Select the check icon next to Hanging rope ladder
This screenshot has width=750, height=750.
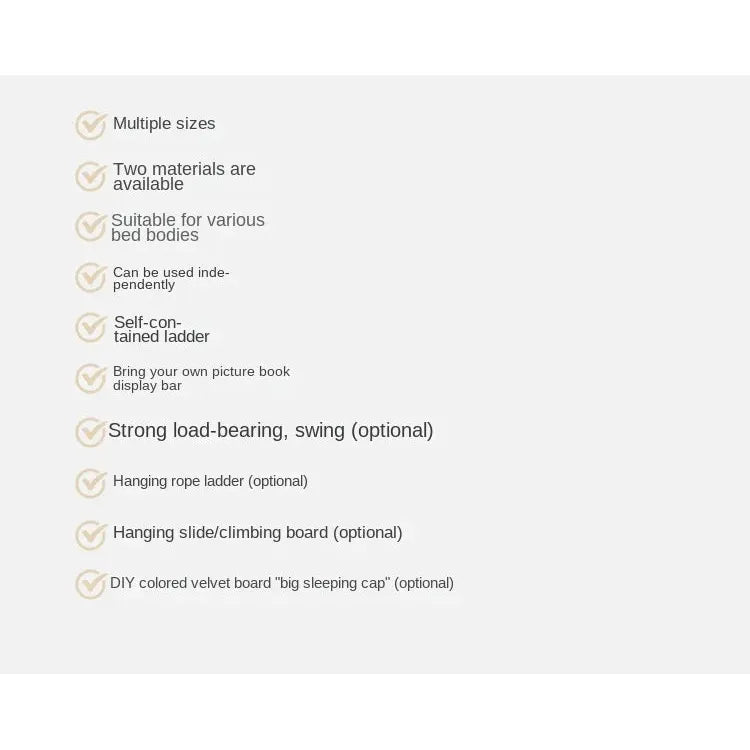click(x=91, y=483)
